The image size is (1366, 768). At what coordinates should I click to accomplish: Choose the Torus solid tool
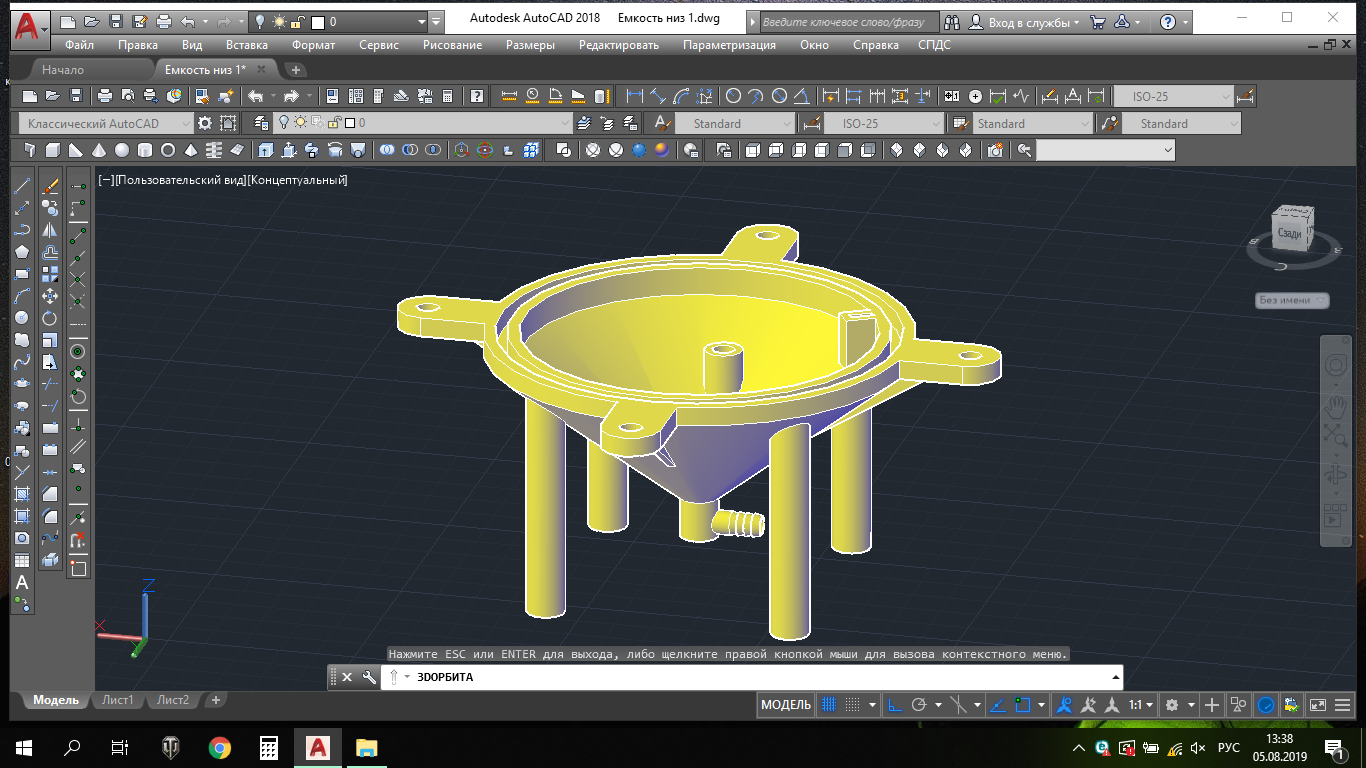coord(168,150)
